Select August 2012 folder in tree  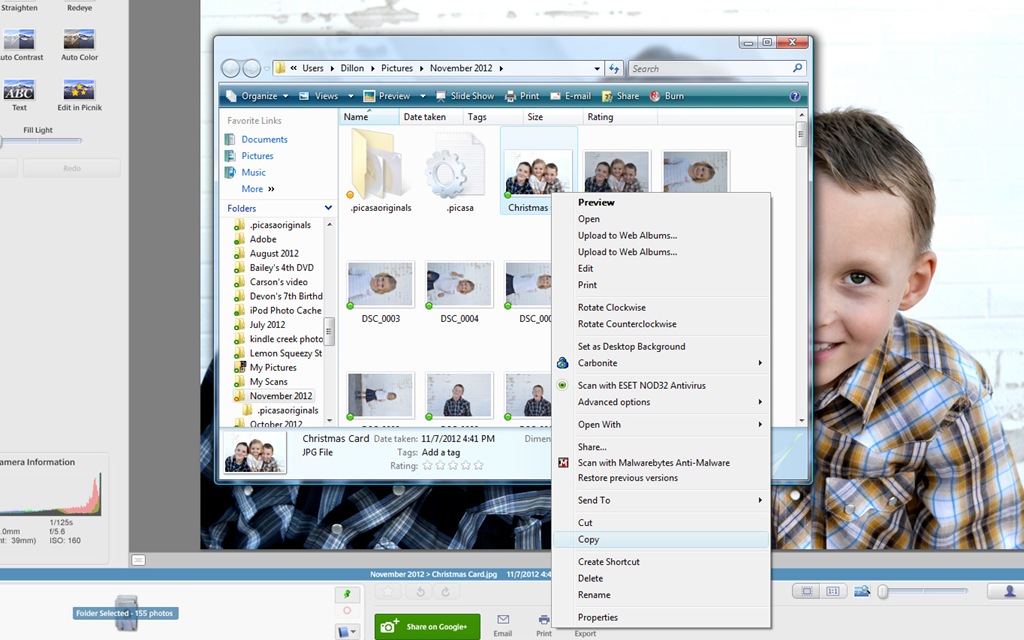tap(274, 253)
